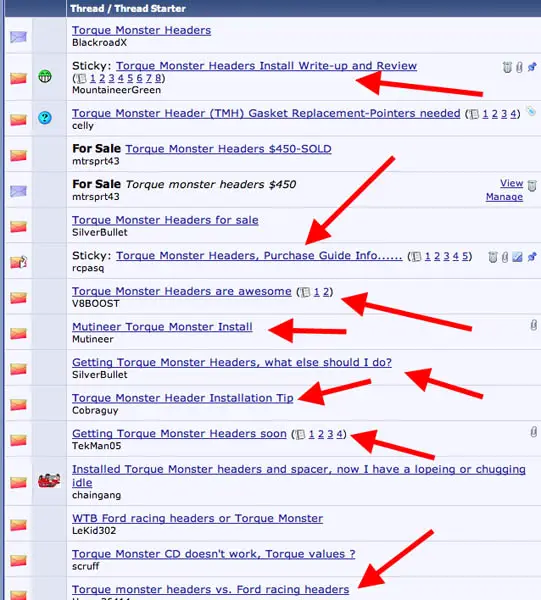
Task: Click the blue checkmark icon in Purchase Guide row
Action: 517,257
